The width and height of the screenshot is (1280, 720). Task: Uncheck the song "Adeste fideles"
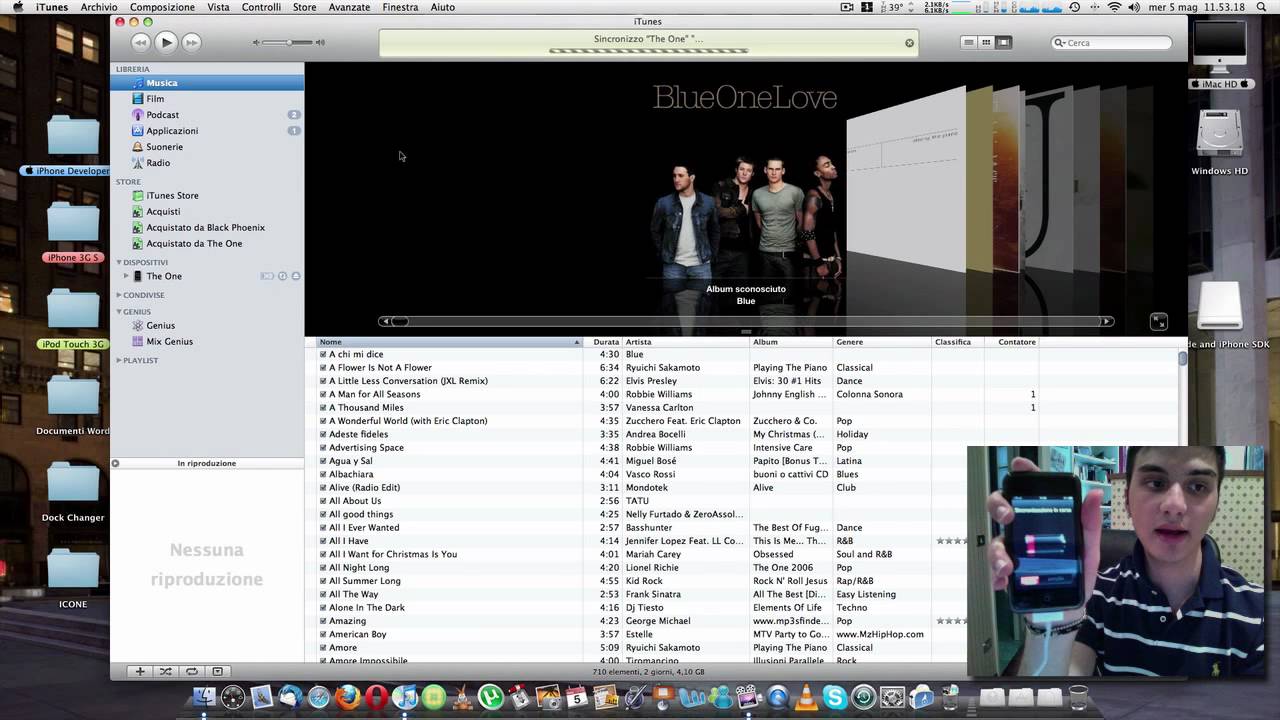(x=323, y=434)
